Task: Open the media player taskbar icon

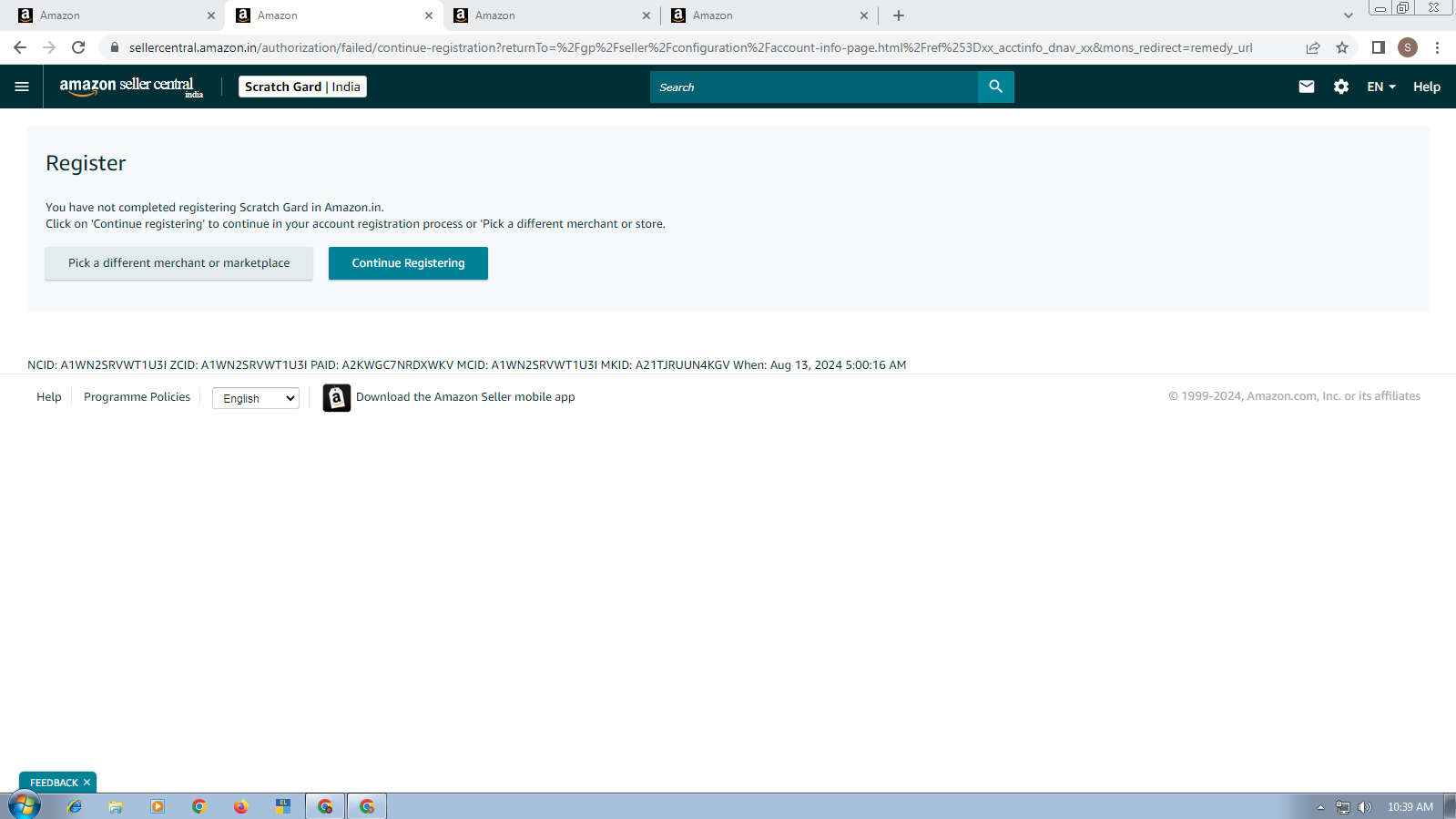Action: [158, 806]
